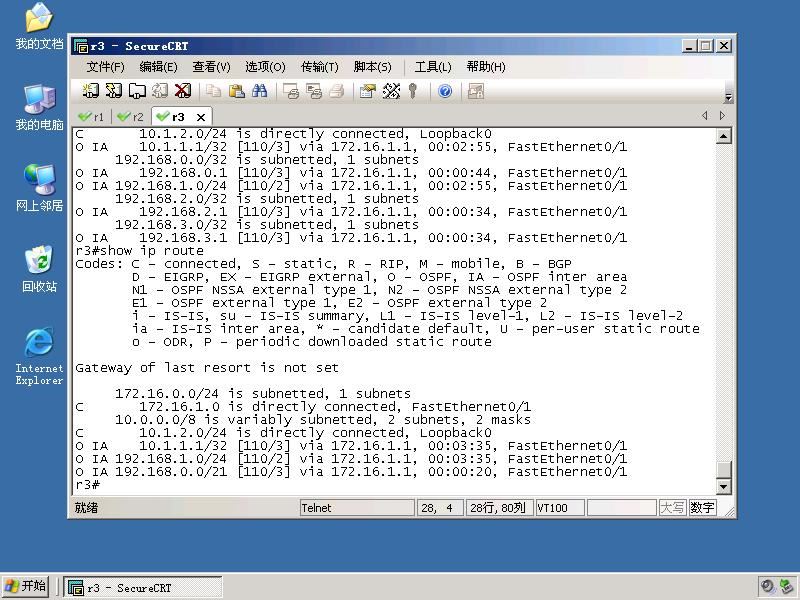800x600 pixels.
Task: Click the 'r3#show ip route' line
Action: point(139,251)
